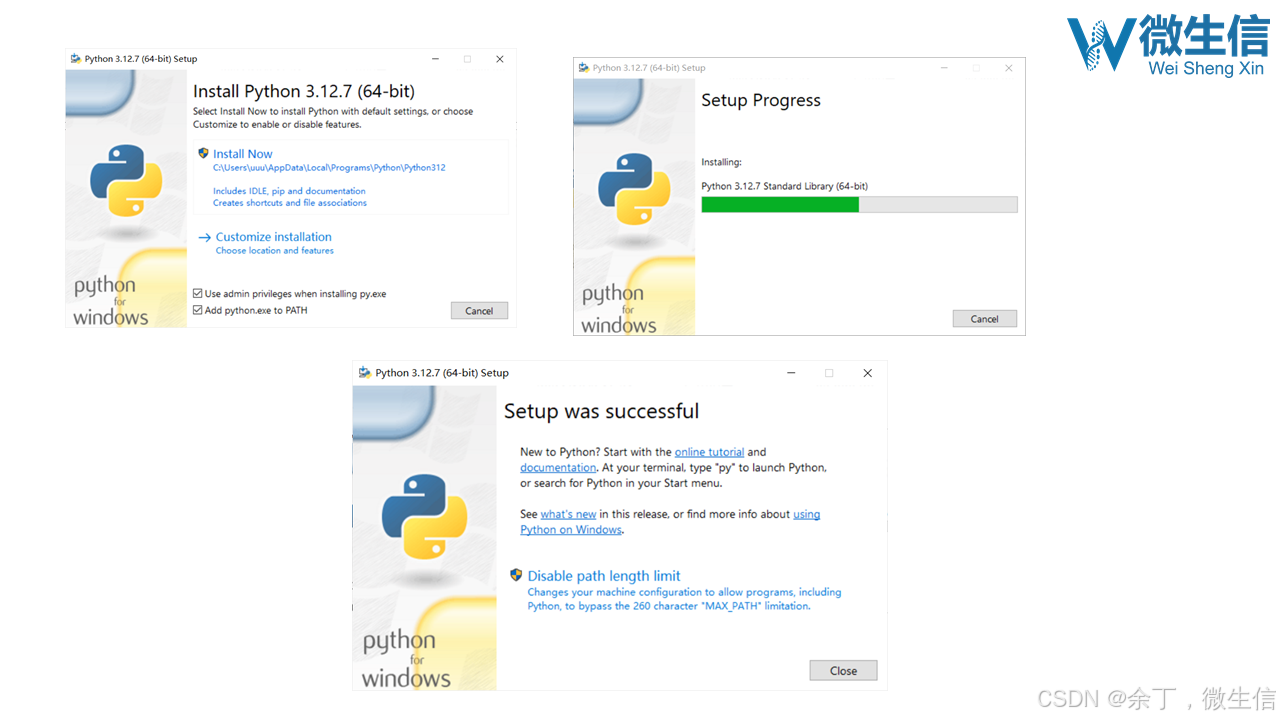Click the 'Setup Progress' heading
1280x720 pixels.
click(x=761, y=100)
